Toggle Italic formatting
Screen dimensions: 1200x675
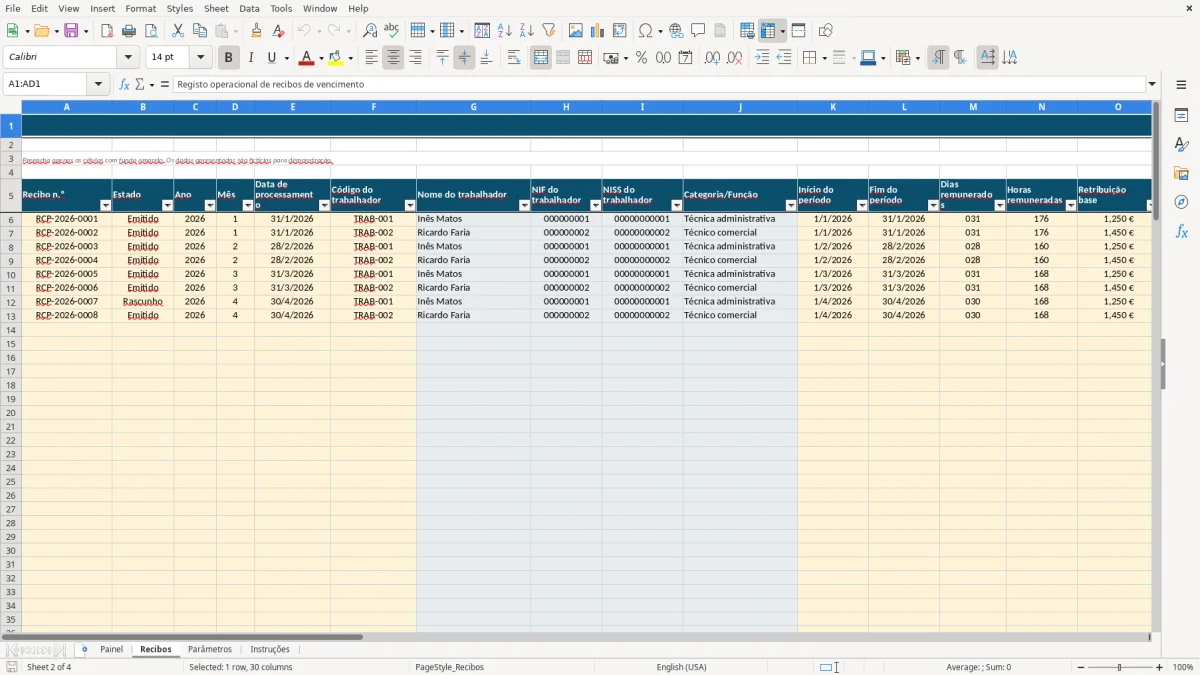coord(250,58)
